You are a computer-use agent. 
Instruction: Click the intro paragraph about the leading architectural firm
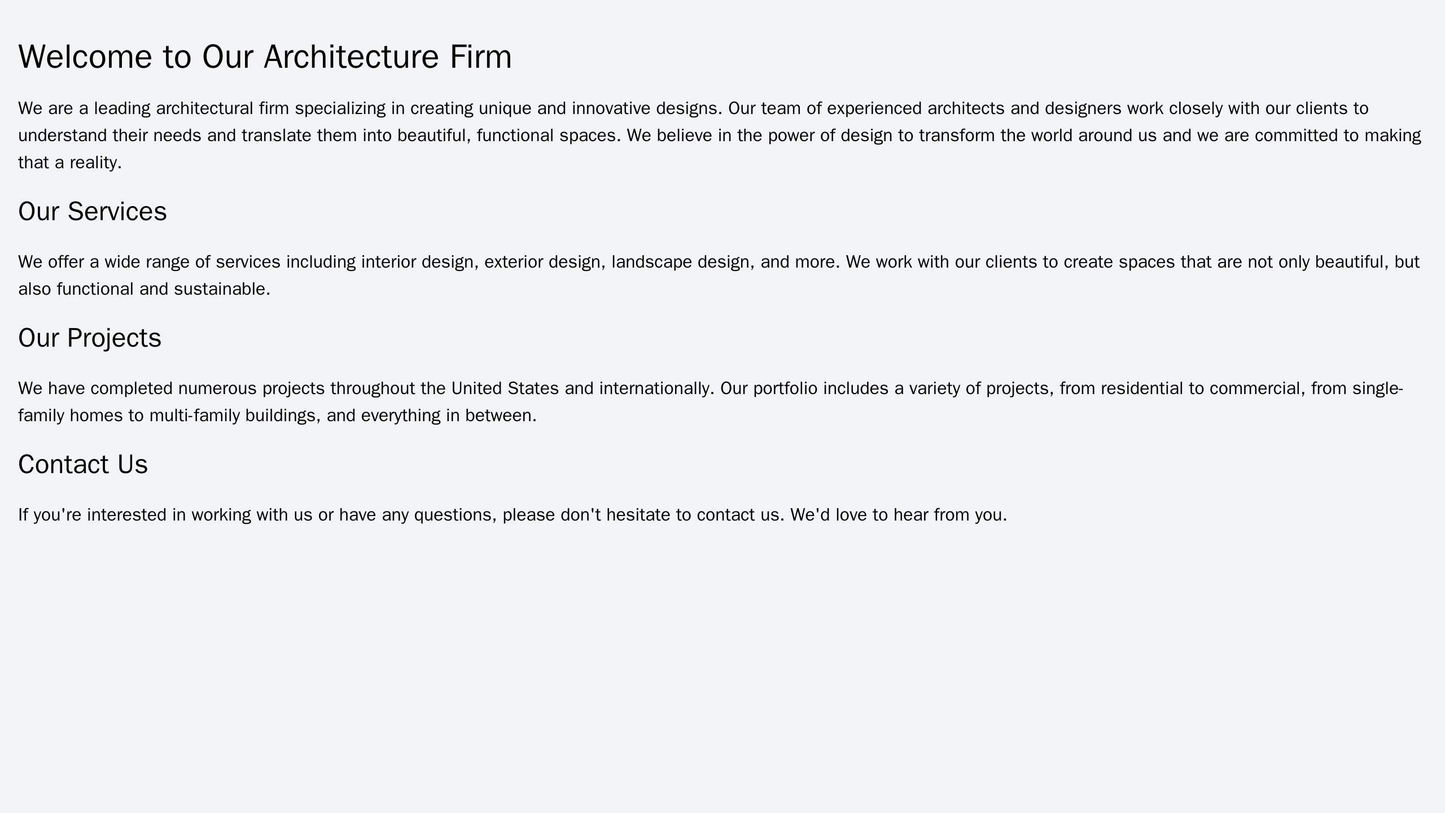click(719, 135)
